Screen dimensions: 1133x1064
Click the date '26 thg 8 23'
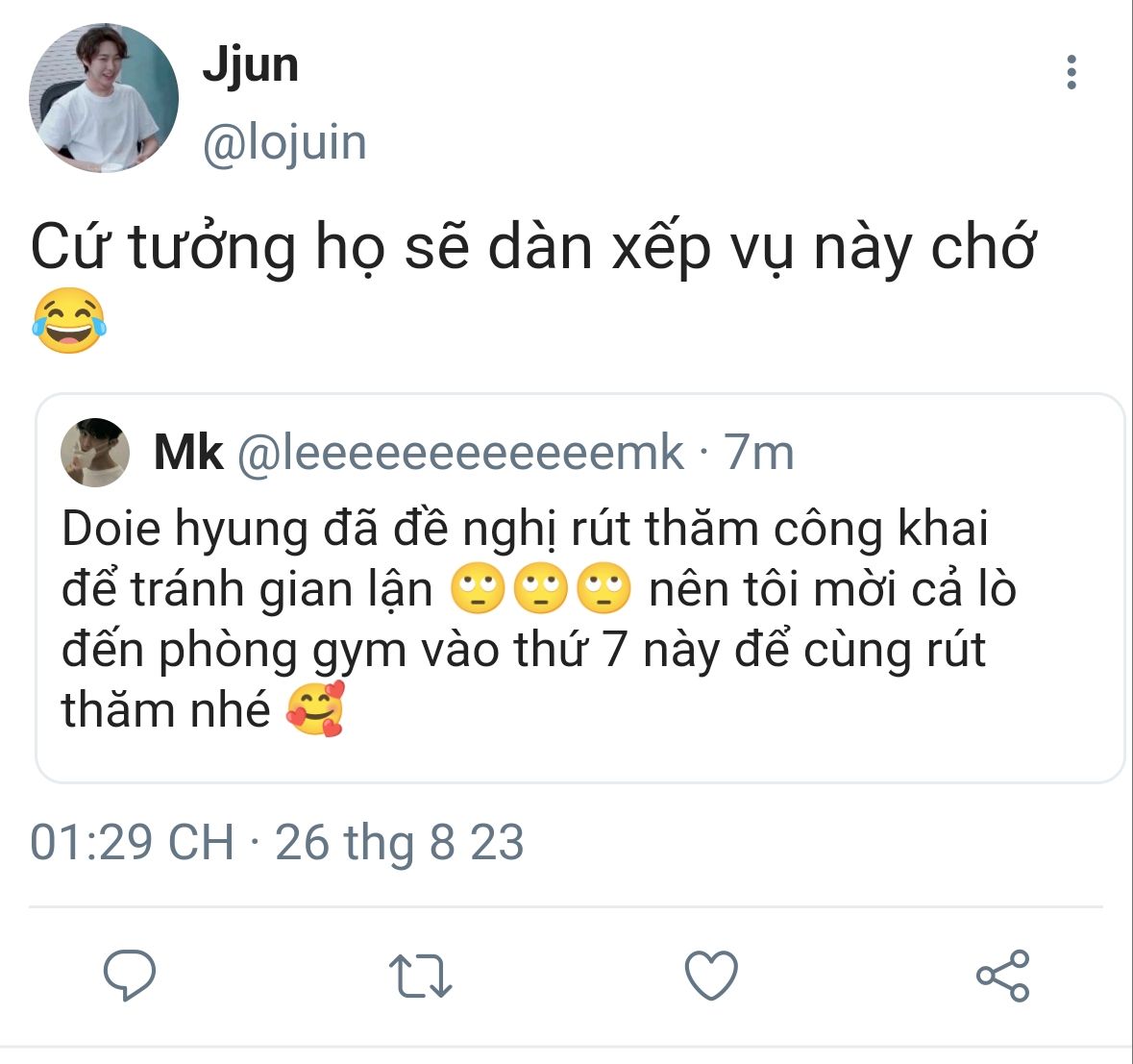(x=400, y=842)
